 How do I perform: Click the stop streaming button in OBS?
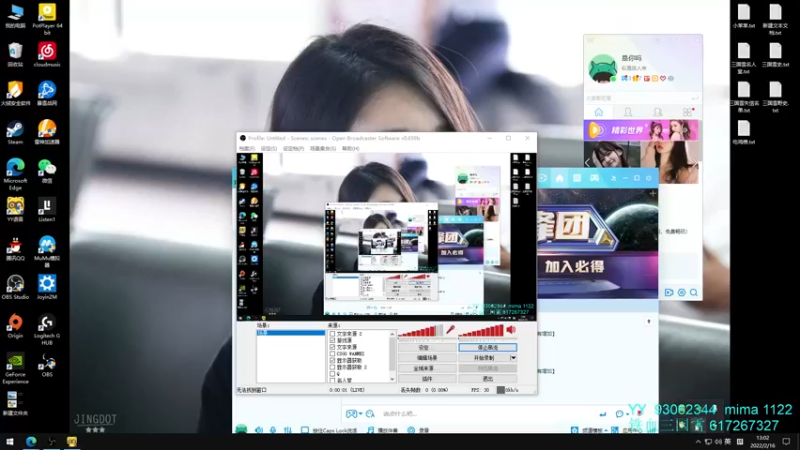(x=487, y=347)
